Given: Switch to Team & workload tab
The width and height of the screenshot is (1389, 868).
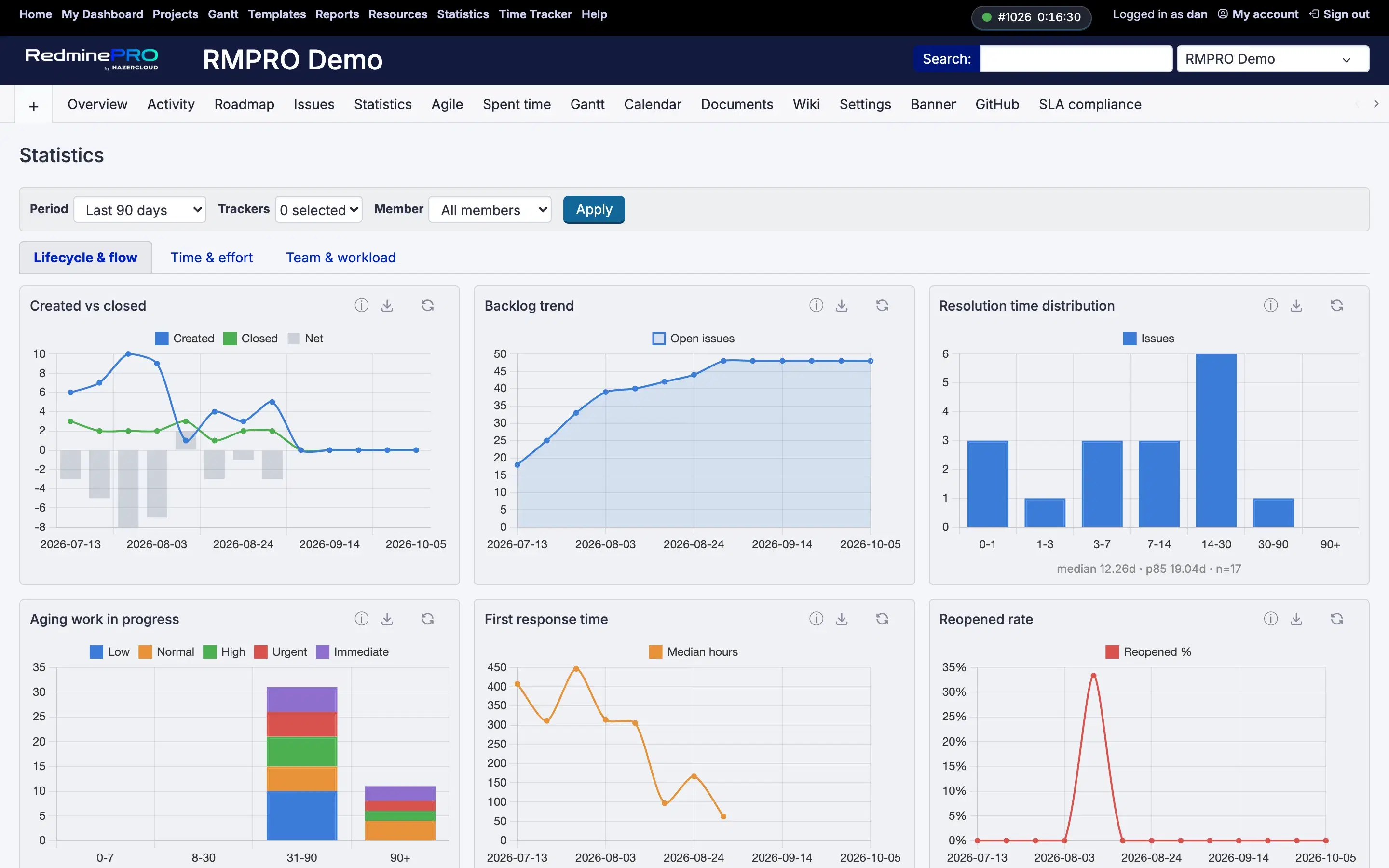Looking at the screenshot, I should [x=341, y=258].
